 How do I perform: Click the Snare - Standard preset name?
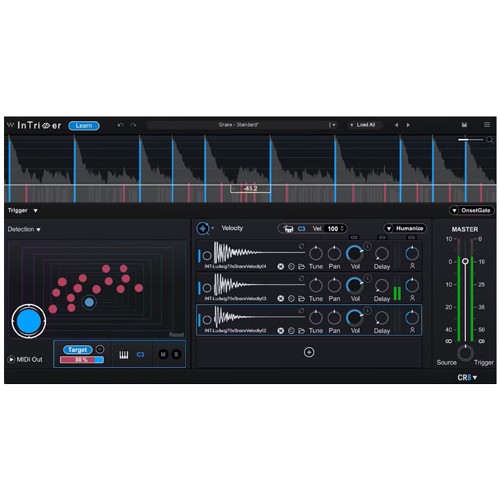point(239,125)
